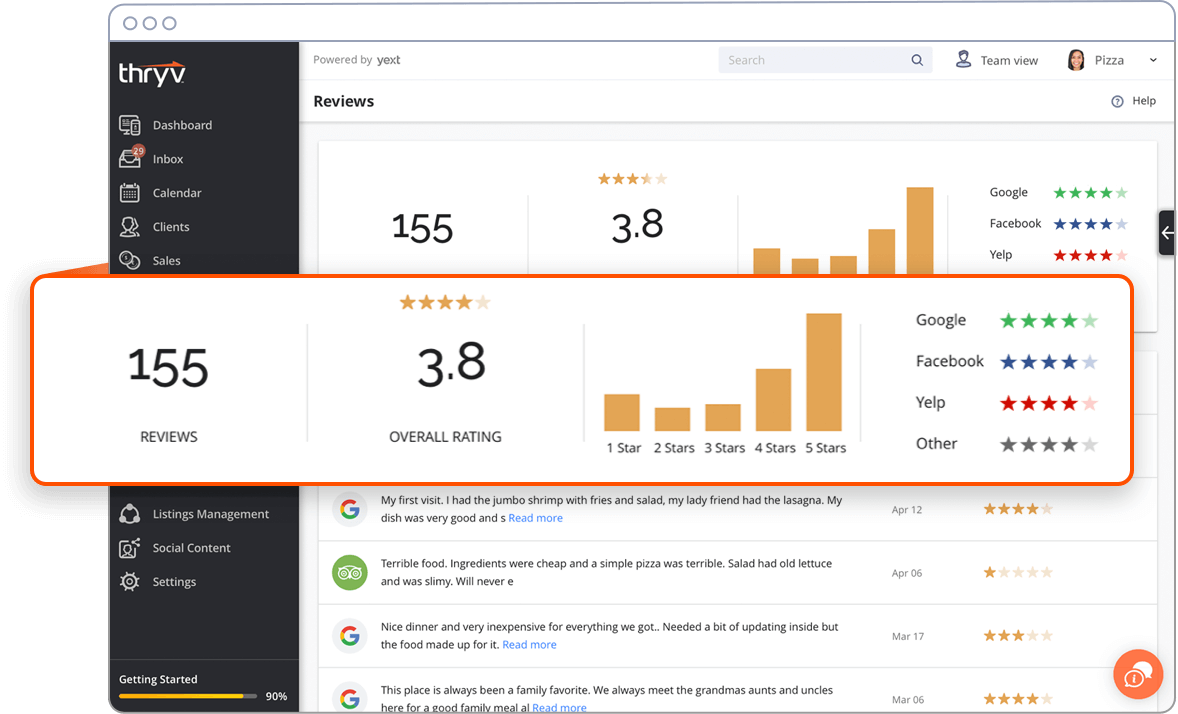Open Inbox icon with 29 badge

tap(131, 158)
